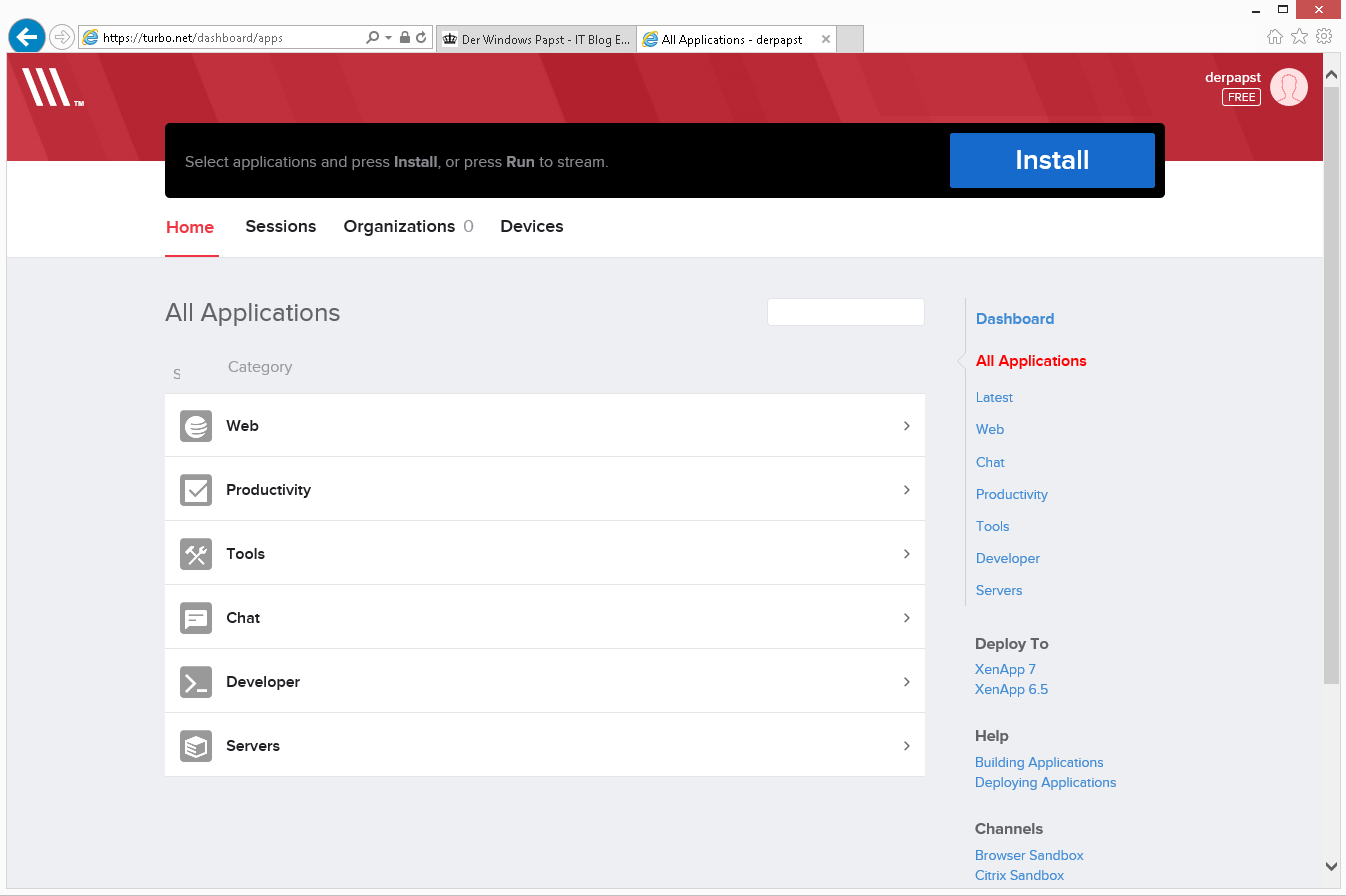
Task: Click the address bar refresh icon
Action: tap(421, 38)
